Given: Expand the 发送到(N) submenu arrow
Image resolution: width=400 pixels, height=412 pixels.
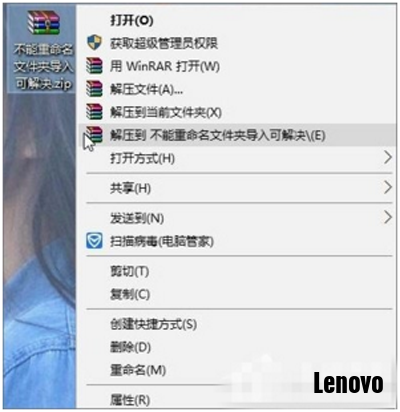Looking at the screenshot, I should 388,217.
